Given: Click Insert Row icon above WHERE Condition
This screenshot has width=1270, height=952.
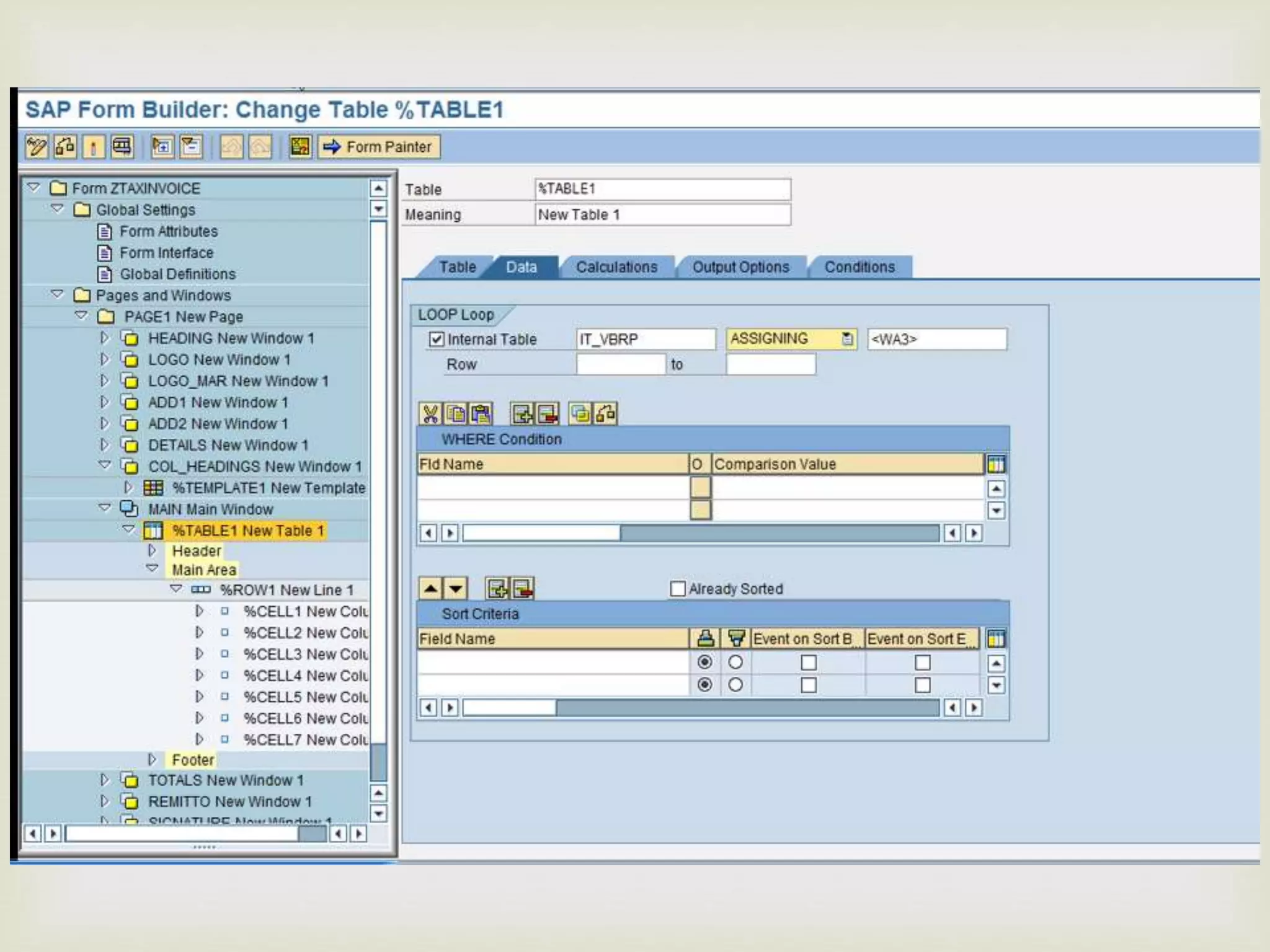Looking at the screenshot, I should click(522, 414).
